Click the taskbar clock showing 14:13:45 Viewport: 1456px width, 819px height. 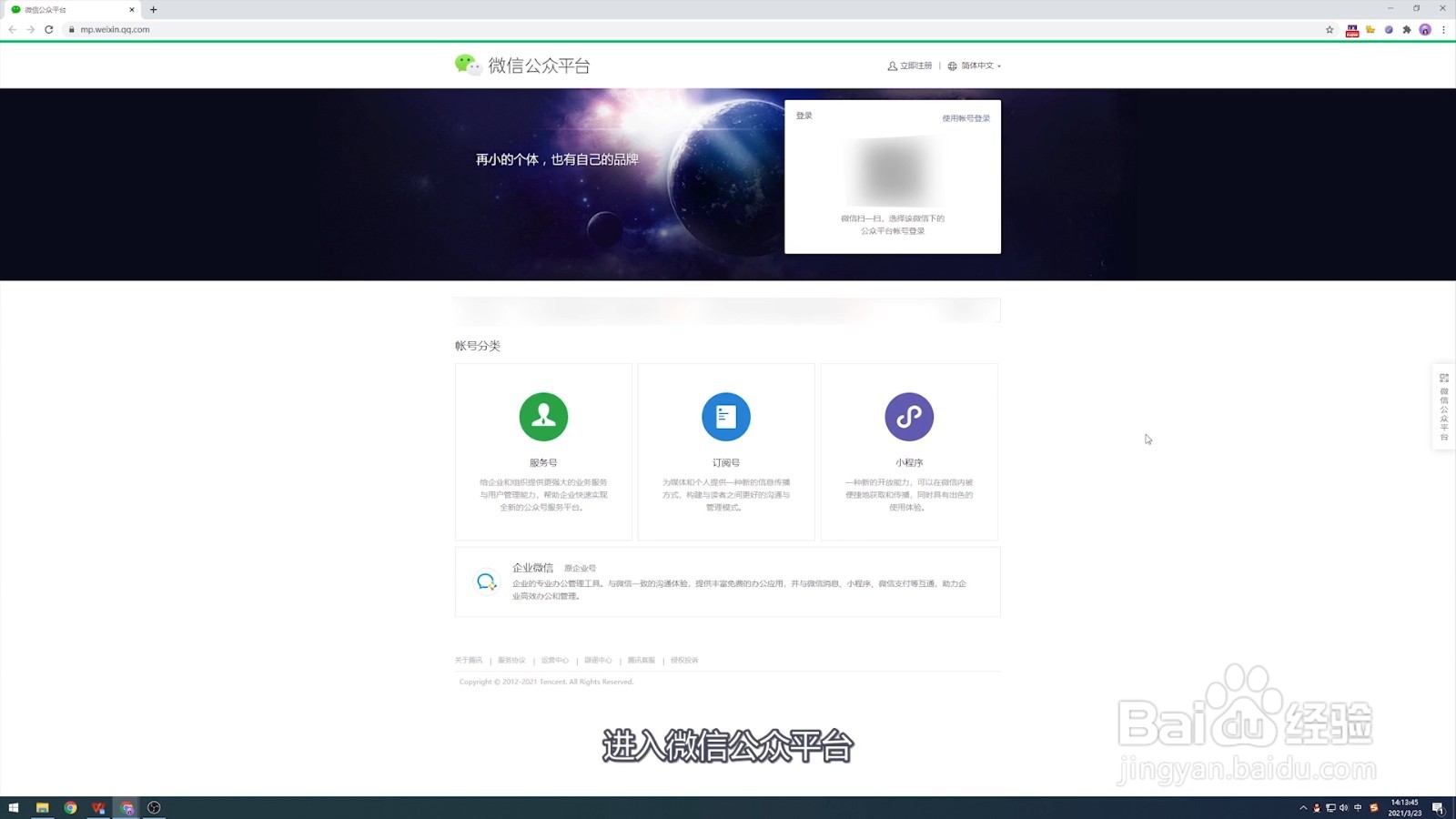1404,808
